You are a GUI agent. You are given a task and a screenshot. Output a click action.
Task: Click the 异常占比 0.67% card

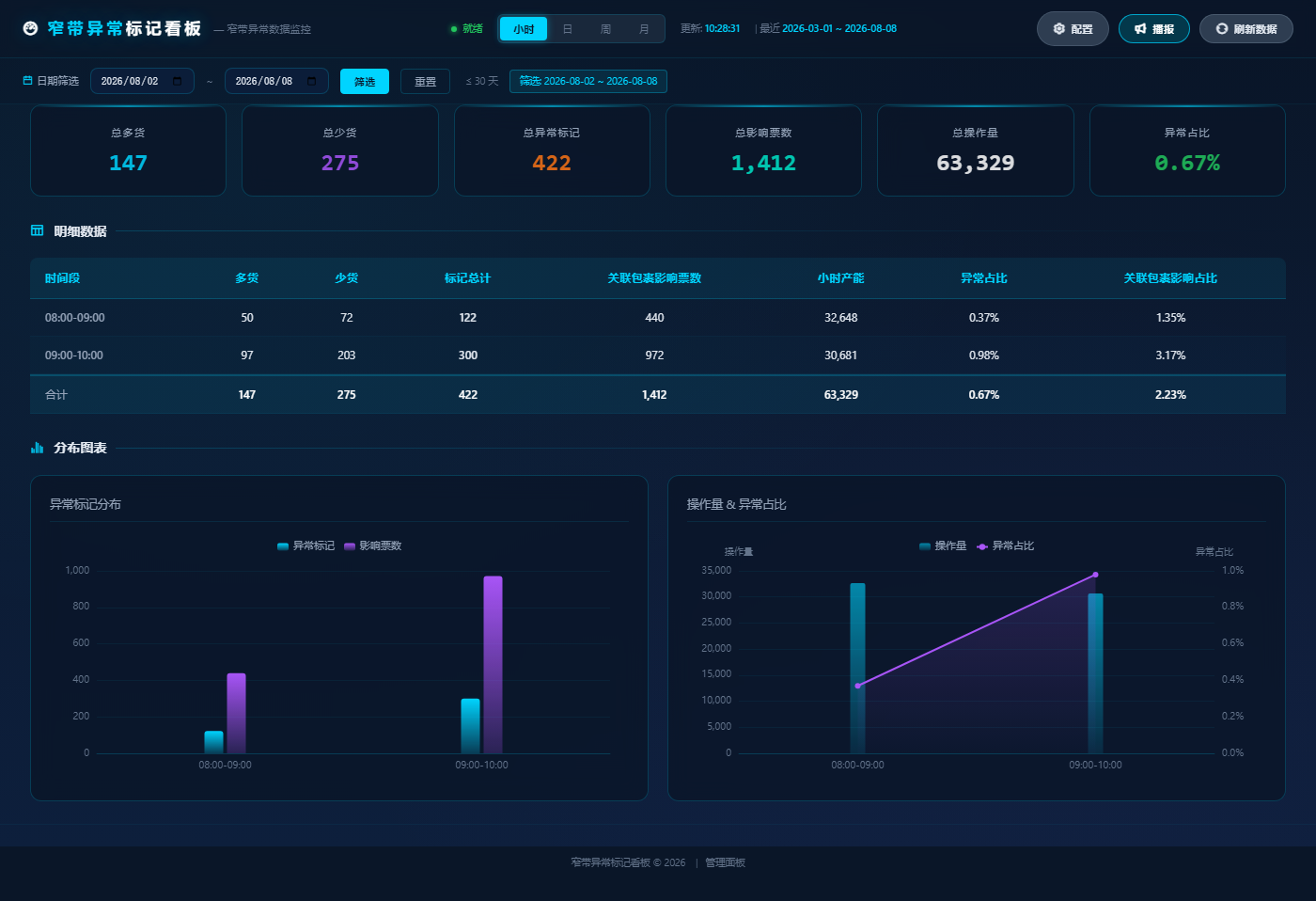click(x=1187, y=150)
